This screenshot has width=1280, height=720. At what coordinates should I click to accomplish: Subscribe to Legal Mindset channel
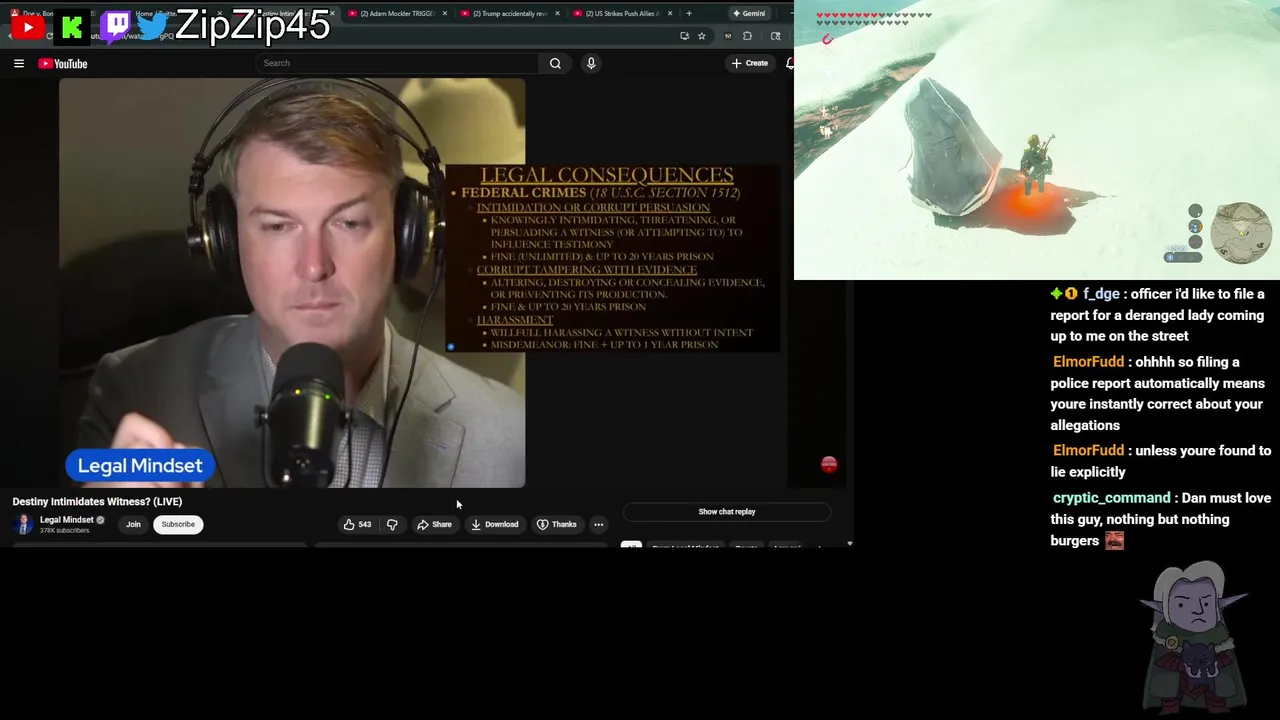pos(178,524)
